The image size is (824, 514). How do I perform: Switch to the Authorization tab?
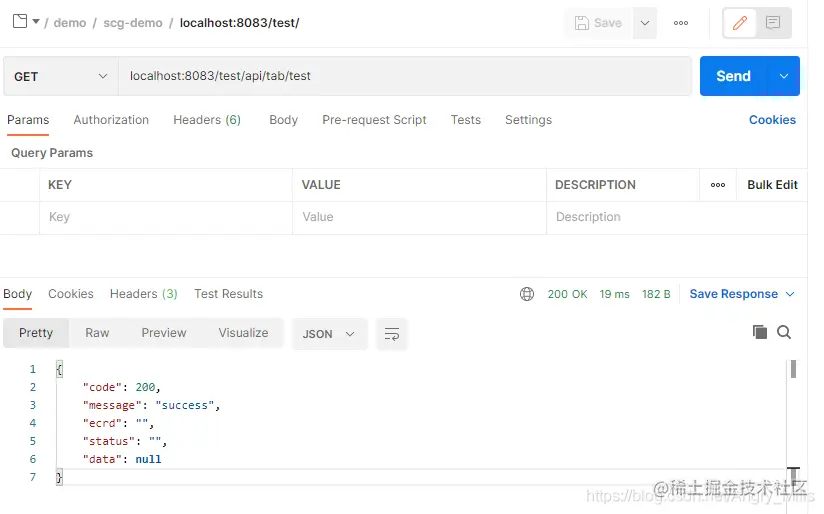111,120
